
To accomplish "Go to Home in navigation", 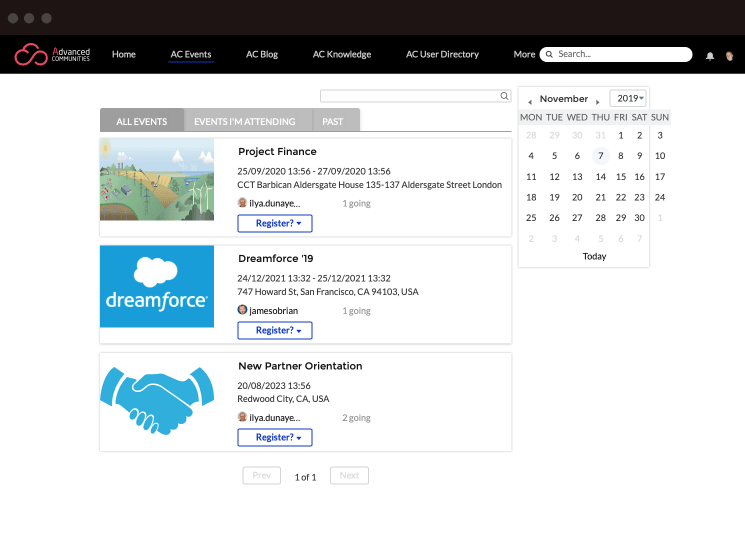I will click(x=124, y=54).
